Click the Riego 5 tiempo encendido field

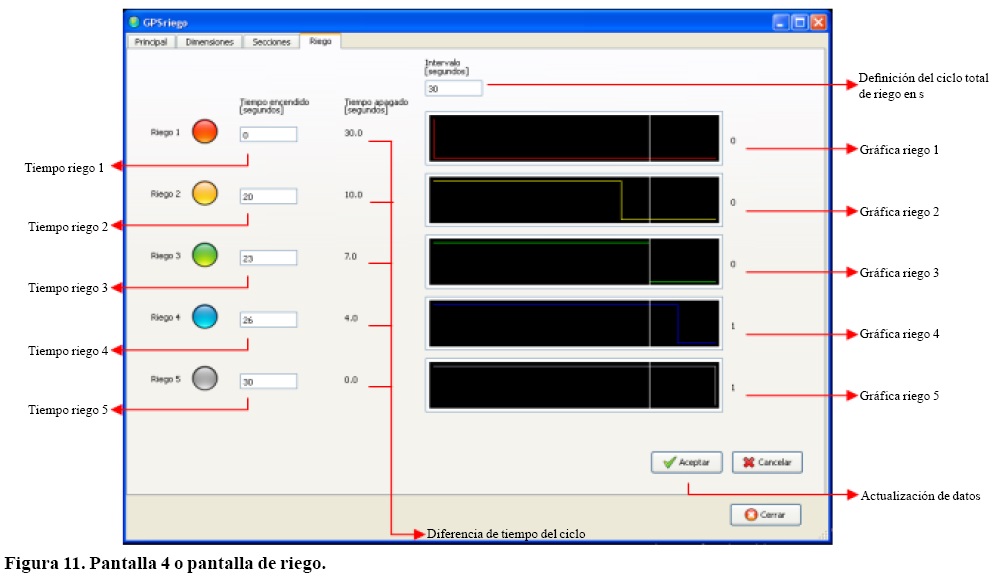[x=268, y=381]
